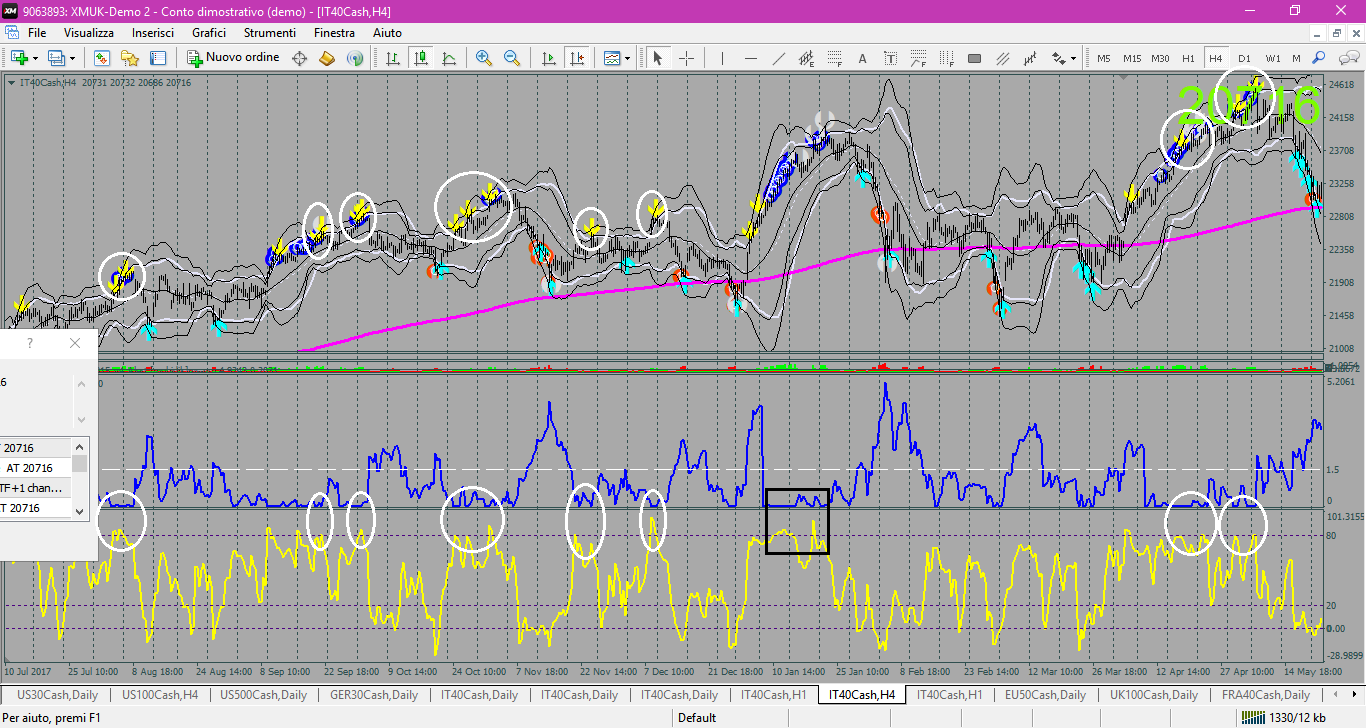Zoom out on the chart
This screenshot has width=1366, height=728.
[x=512, y=58]
